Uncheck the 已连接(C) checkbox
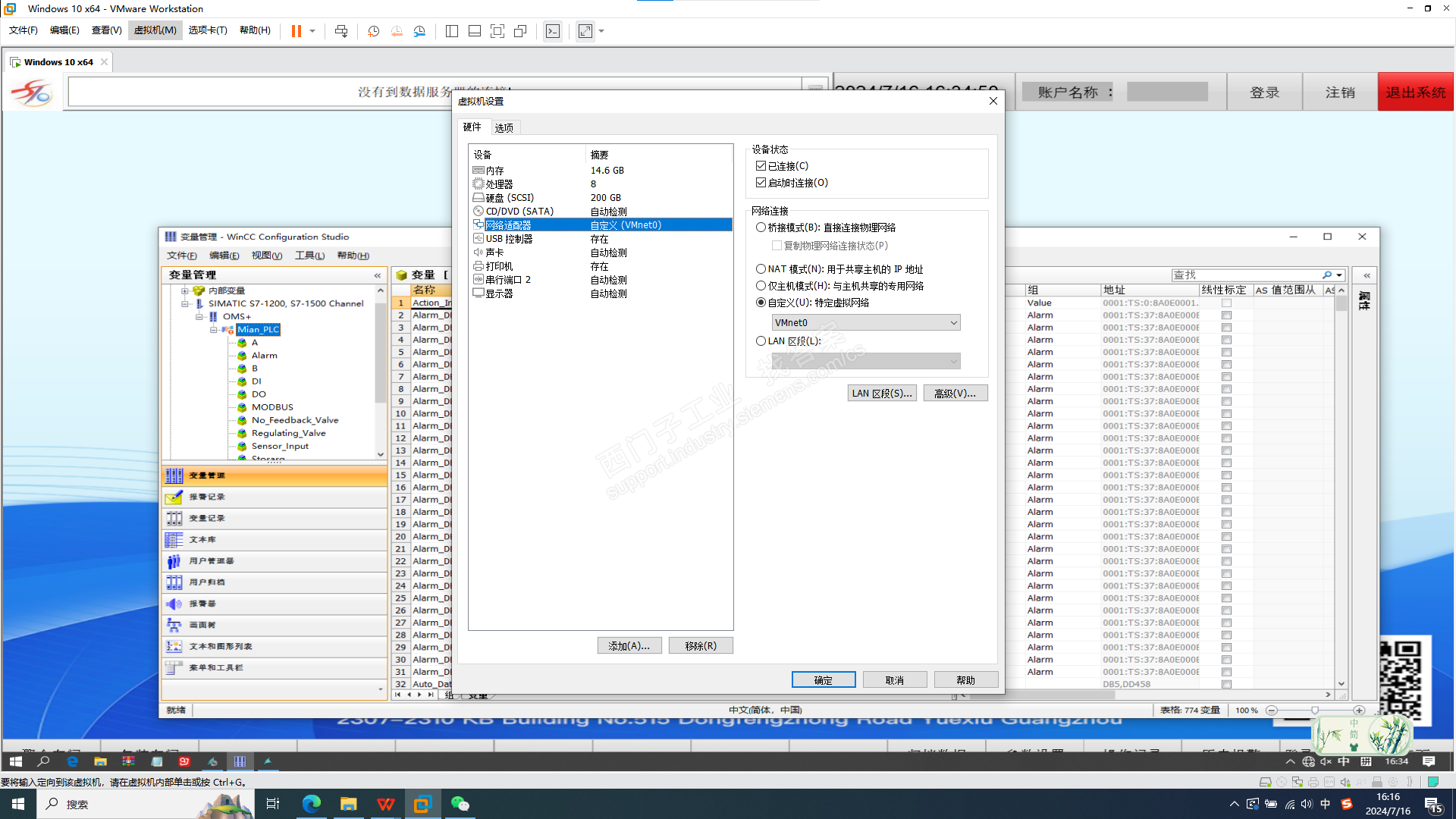The image size is (1456, 819). pyautogui.click(x=761, y=166)
